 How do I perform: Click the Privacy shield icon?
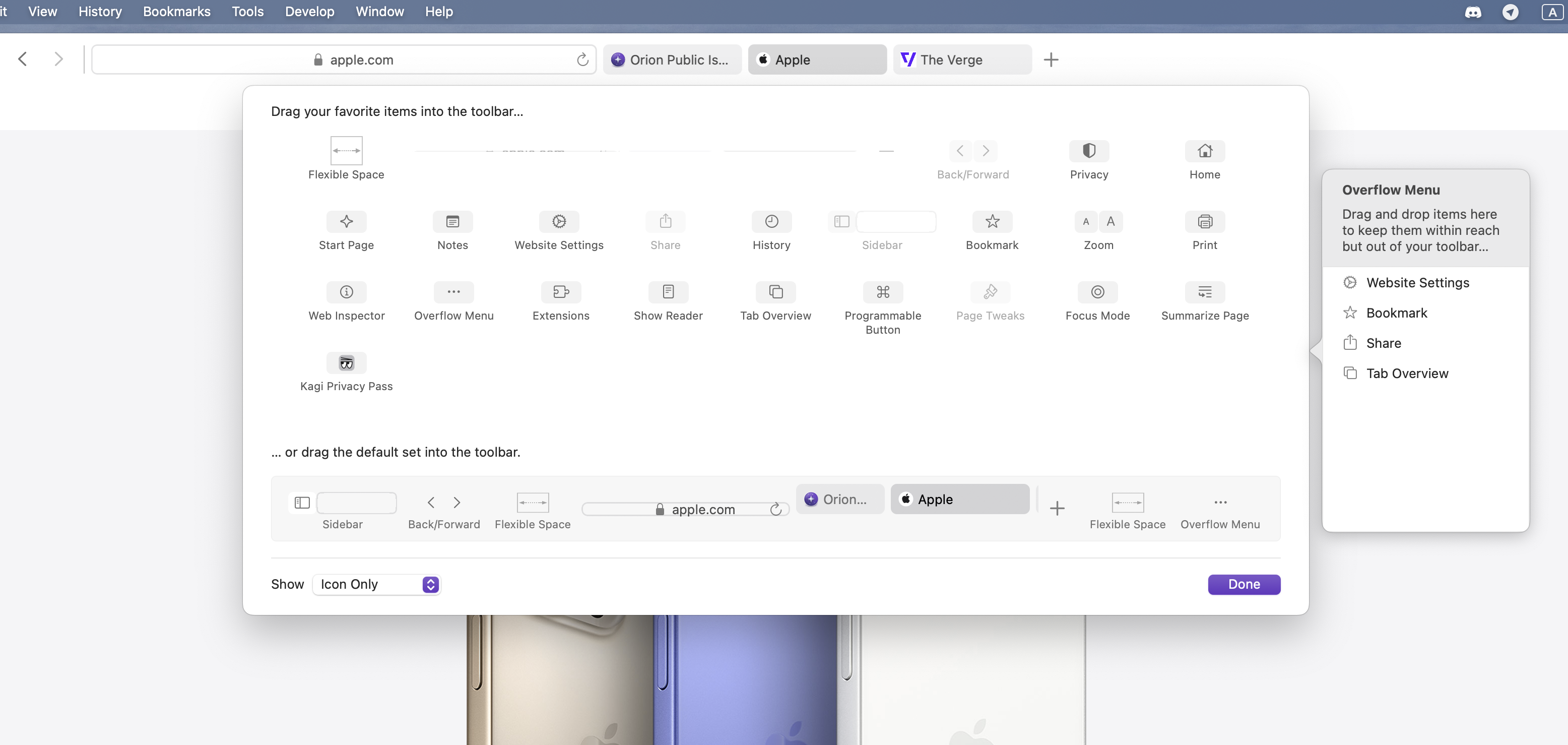(x=1089, y=151)
